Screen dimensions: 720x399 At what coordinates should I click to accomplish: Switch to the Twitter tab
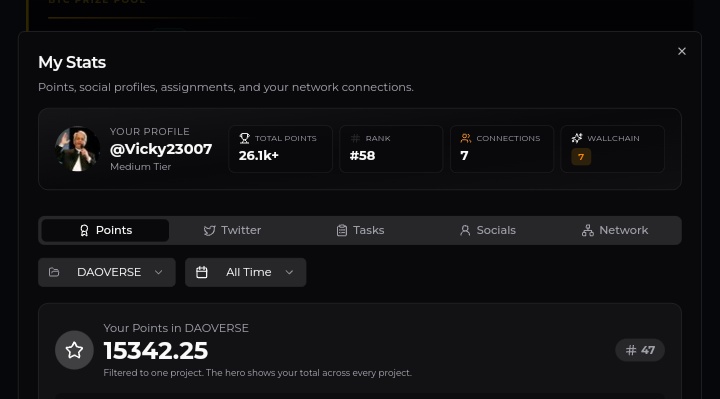point(232,230)
